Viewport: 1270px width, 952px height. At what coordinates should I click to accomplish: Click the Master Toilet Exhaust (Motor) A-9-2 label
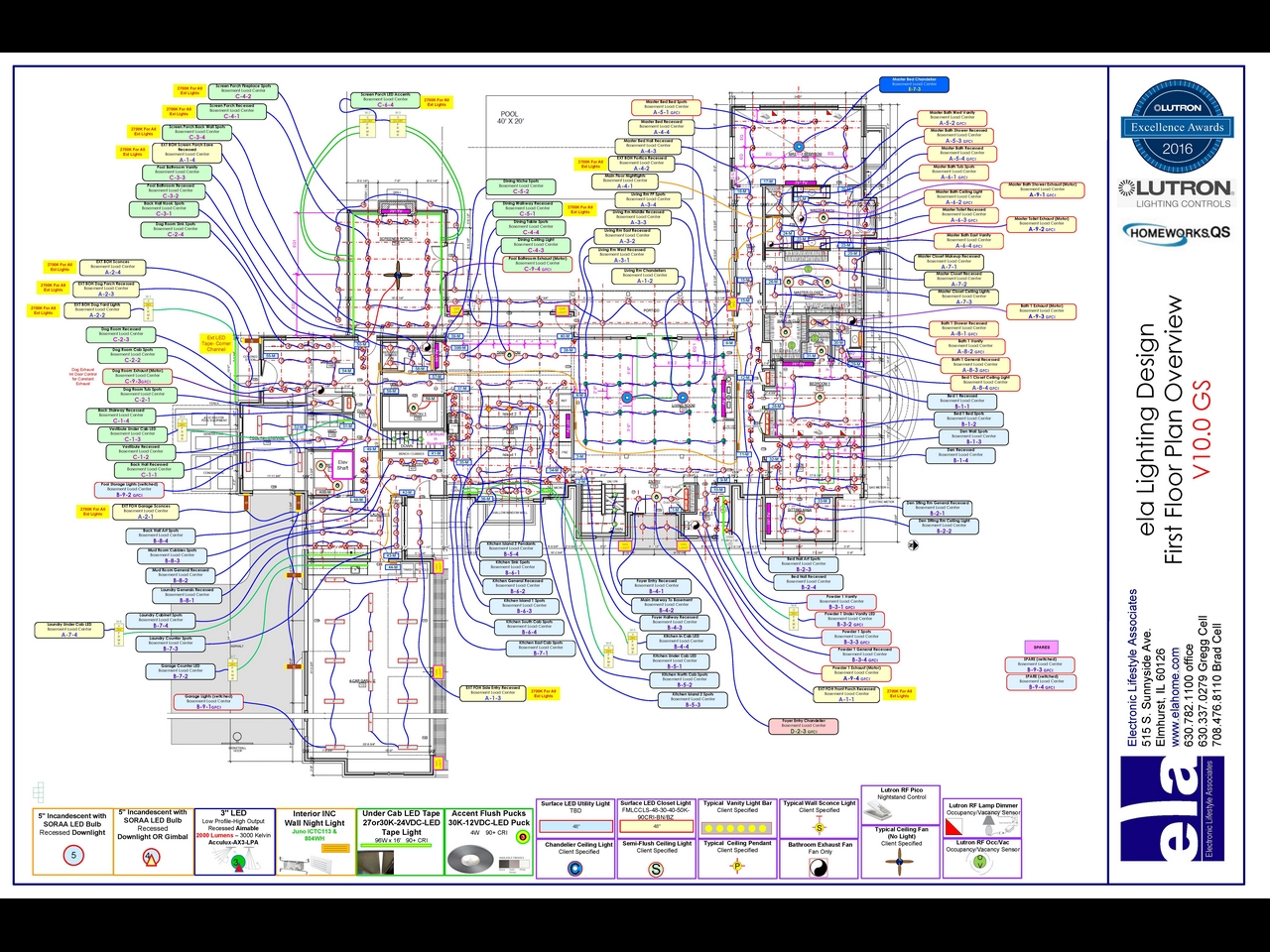coord(1042,225)
